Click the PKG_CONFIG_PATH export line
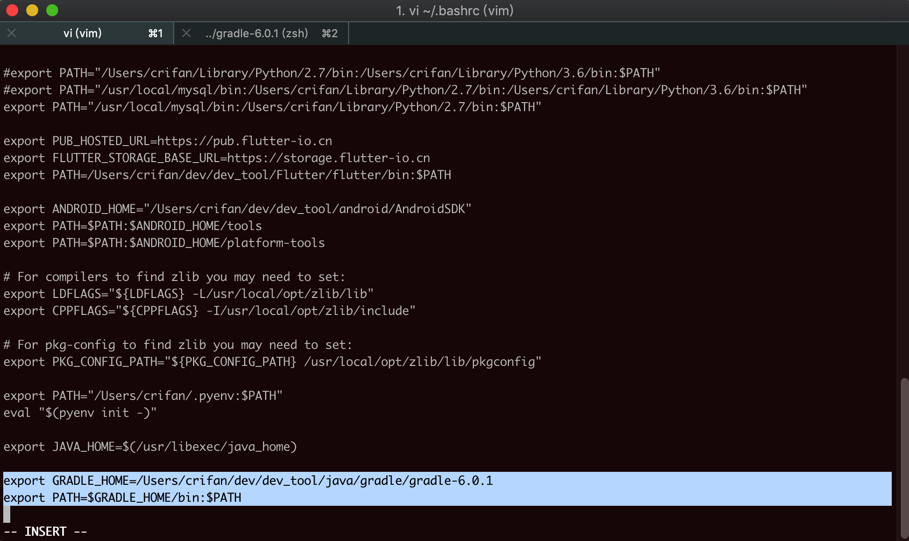The height and width of the screenshot is (541, 909). coord(272,362)
